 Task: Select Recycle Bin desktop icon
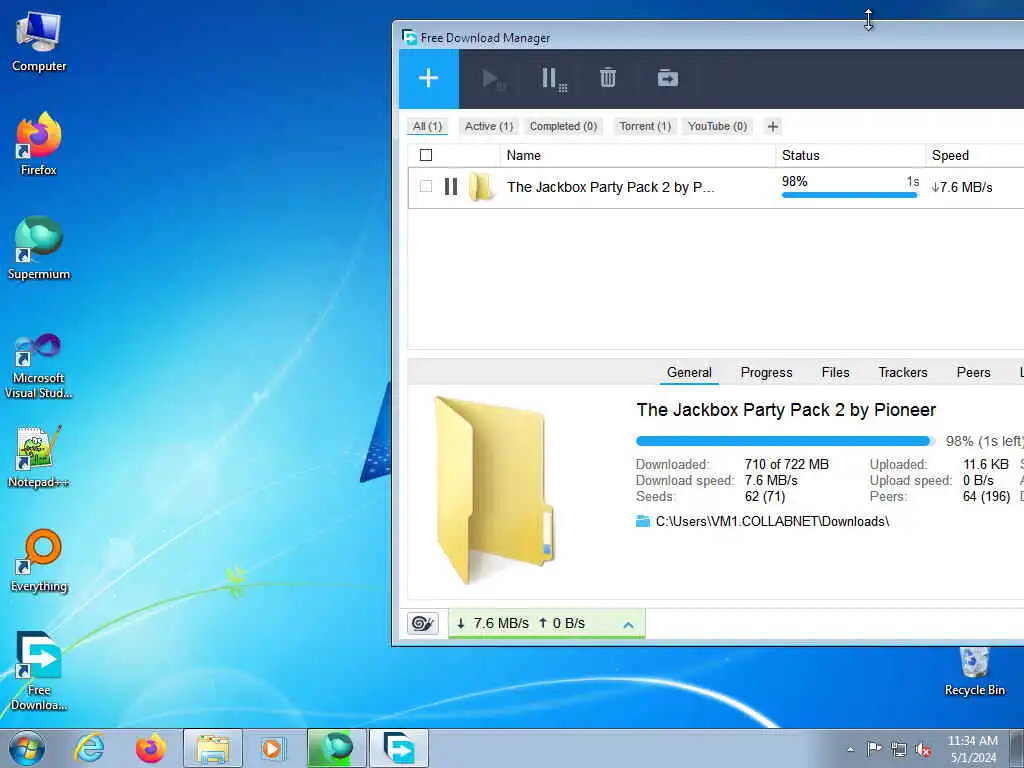(974, 671)
